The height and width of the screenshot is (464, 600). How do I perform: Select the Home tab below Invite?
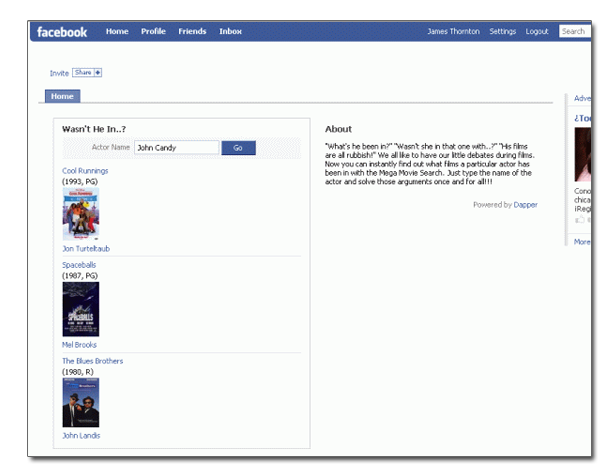tap(62, 97)
